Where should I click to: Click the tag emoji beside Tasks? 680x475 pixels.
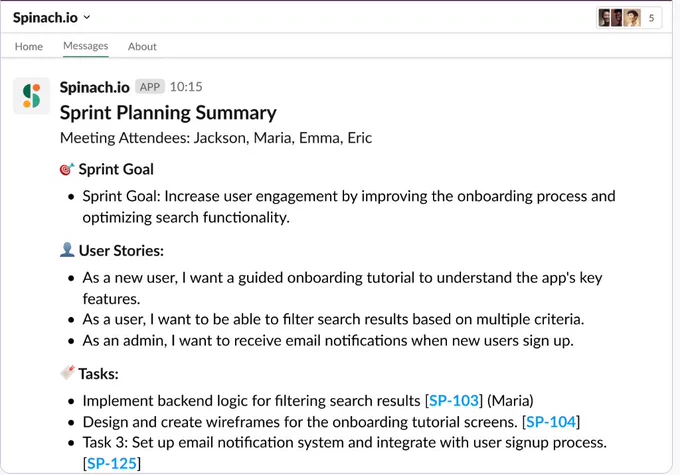coord(67,373)
